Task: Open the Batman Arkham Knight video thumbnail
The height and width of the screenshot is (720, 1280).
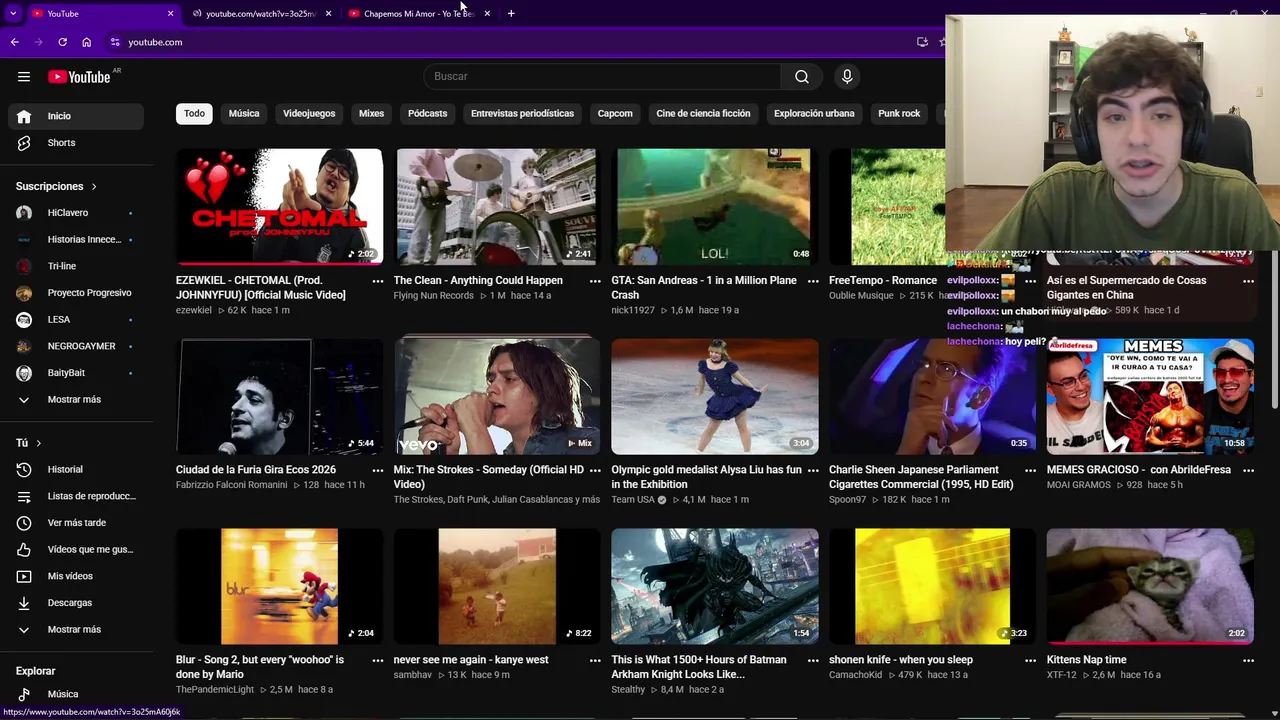Action: pyautogui.click(x=714, y=586)
